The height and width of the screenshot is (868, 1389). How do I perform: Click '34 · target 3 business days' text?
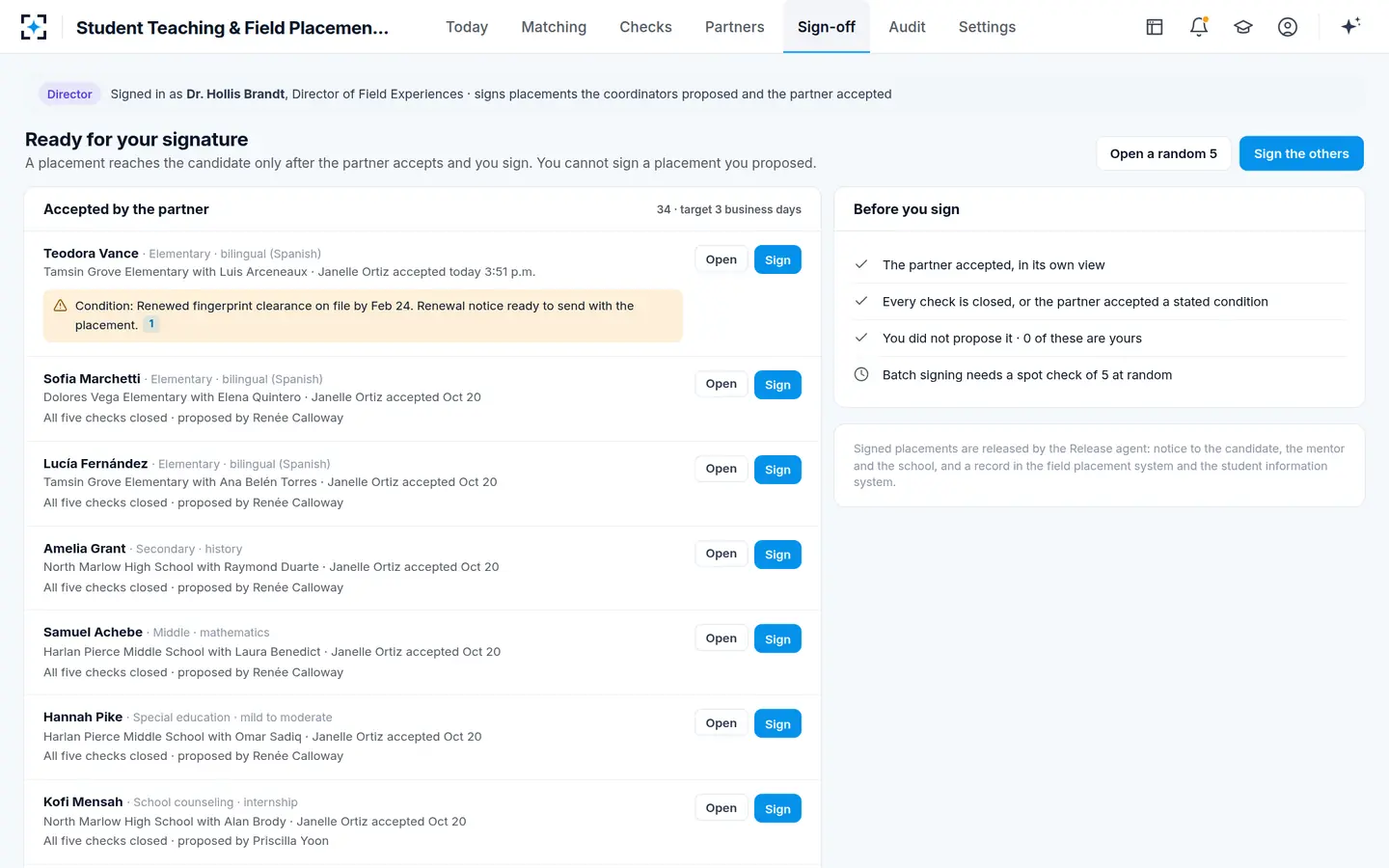coord(729,209)
